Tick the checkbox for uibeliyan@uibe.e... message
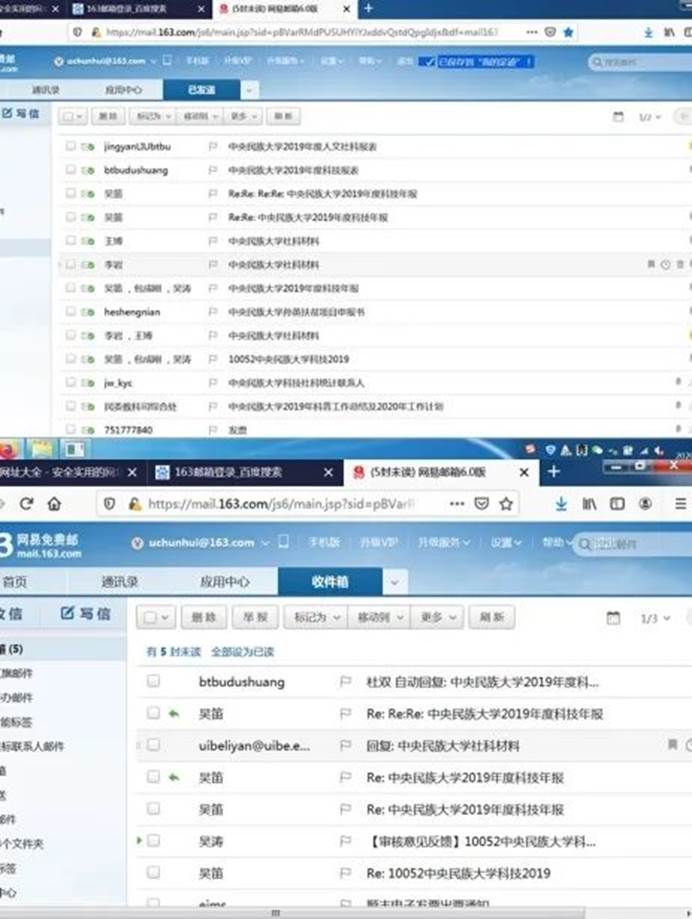This screenshot has height=919, width=692. pyautogui.click(x=154, y=745)
